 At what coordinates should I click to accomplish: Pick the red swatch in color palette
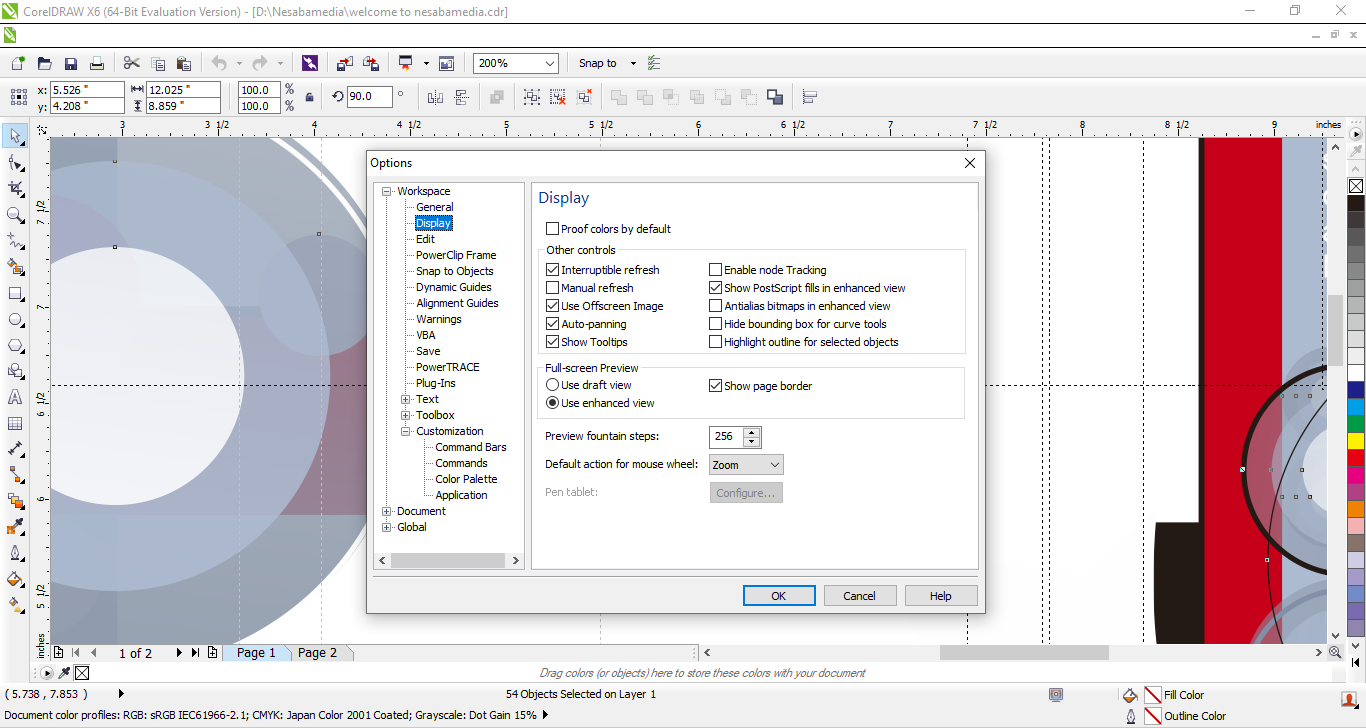[x=1356, y=457]
